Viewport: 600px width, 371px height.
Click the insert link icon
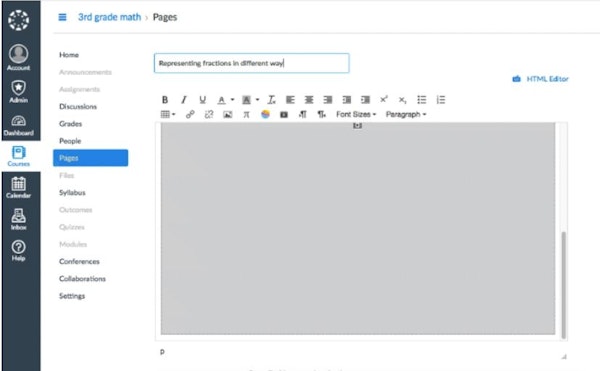[x=190, y=114]
